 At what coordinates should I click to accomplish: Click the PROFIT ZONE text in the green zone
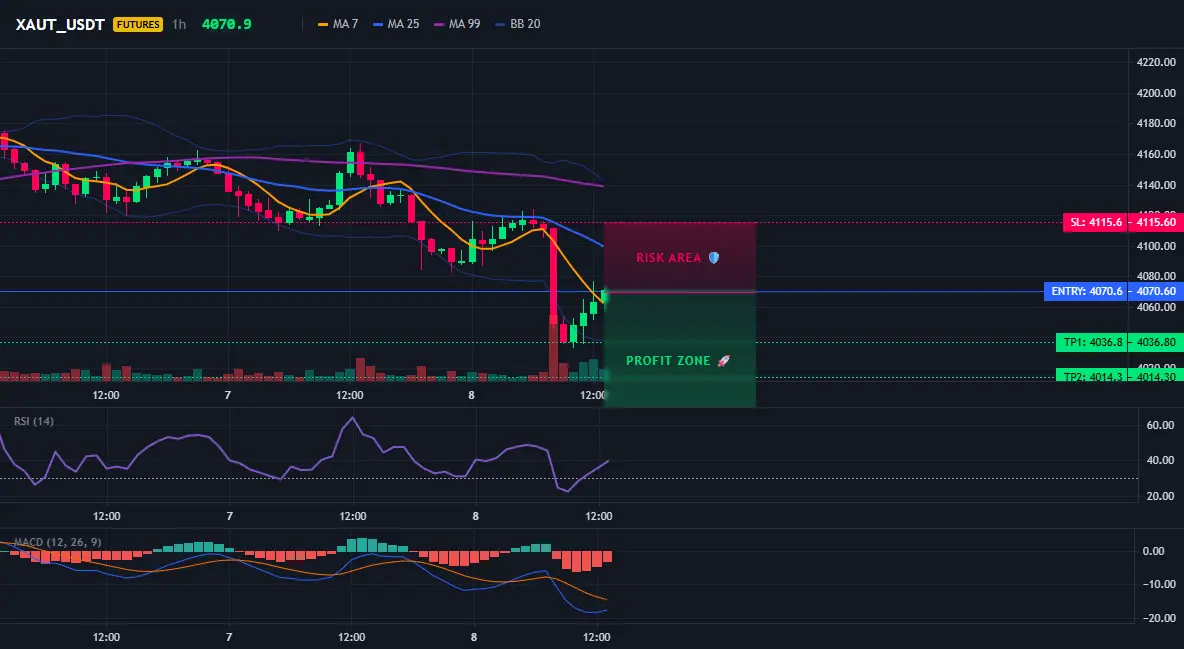pyautogui.click(x=668, y=360)
